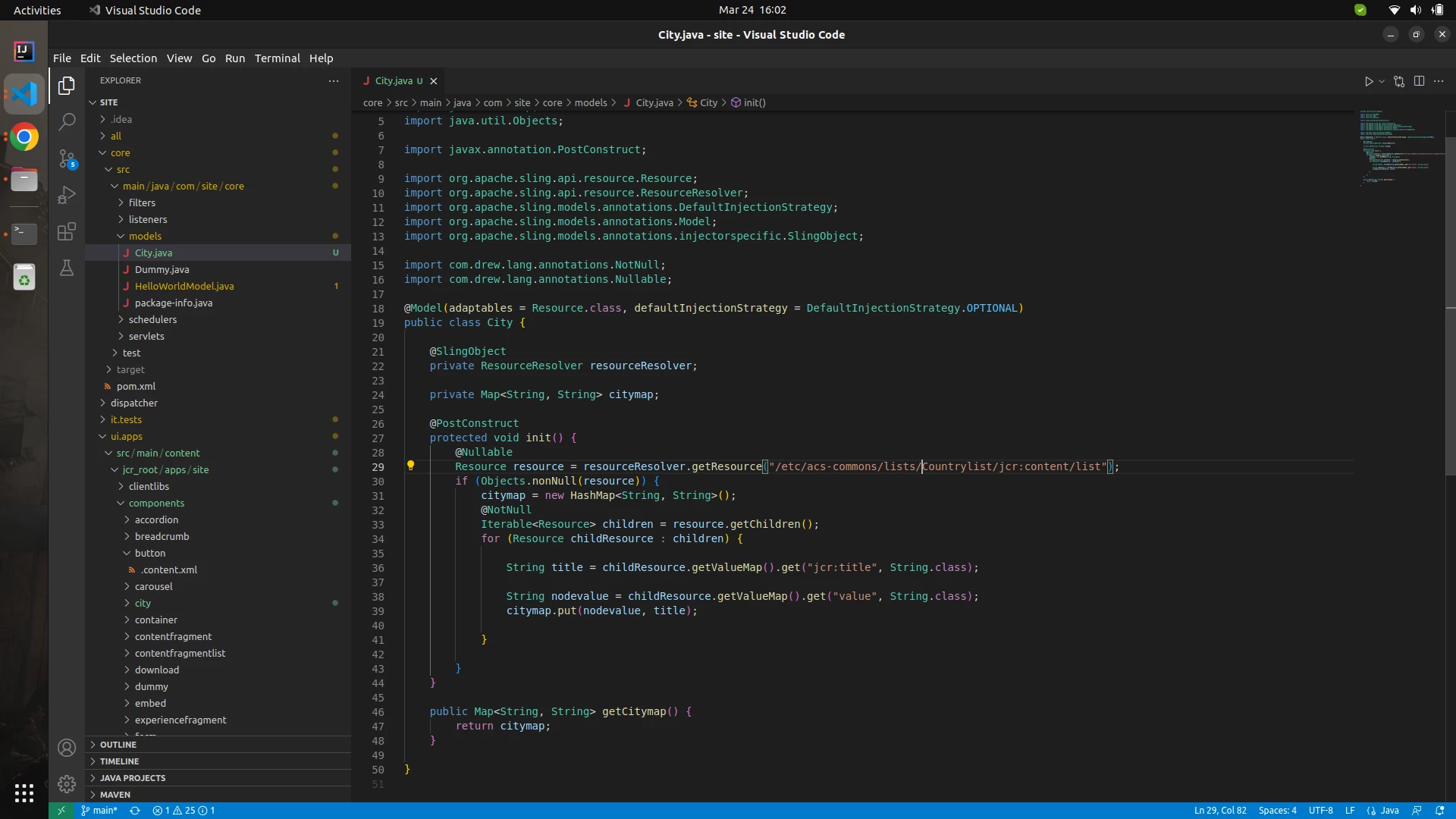
Task: Open the Manage gear icon
Action: tap(67, 783)
